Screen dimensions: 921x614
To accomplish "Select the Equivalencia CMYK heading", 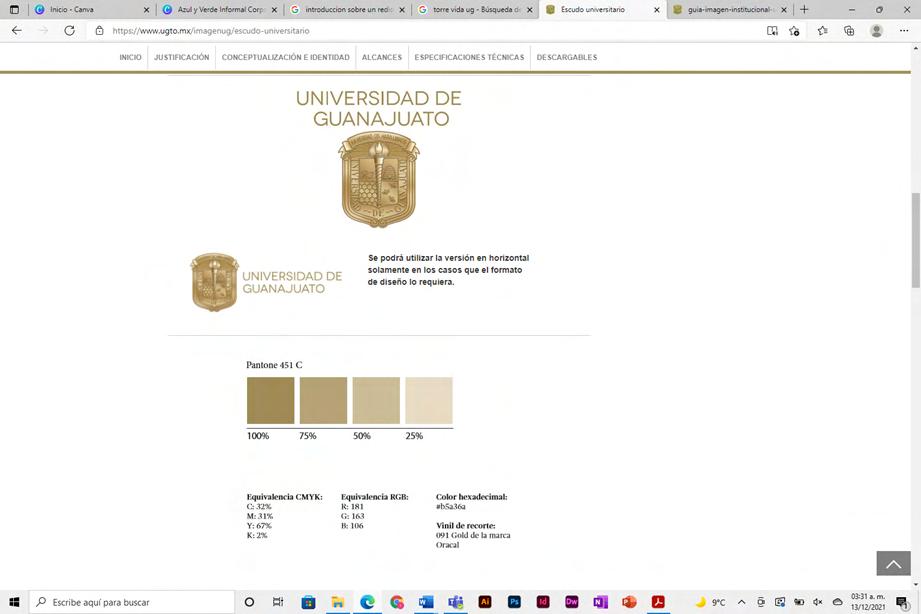I will coord(284,497).
